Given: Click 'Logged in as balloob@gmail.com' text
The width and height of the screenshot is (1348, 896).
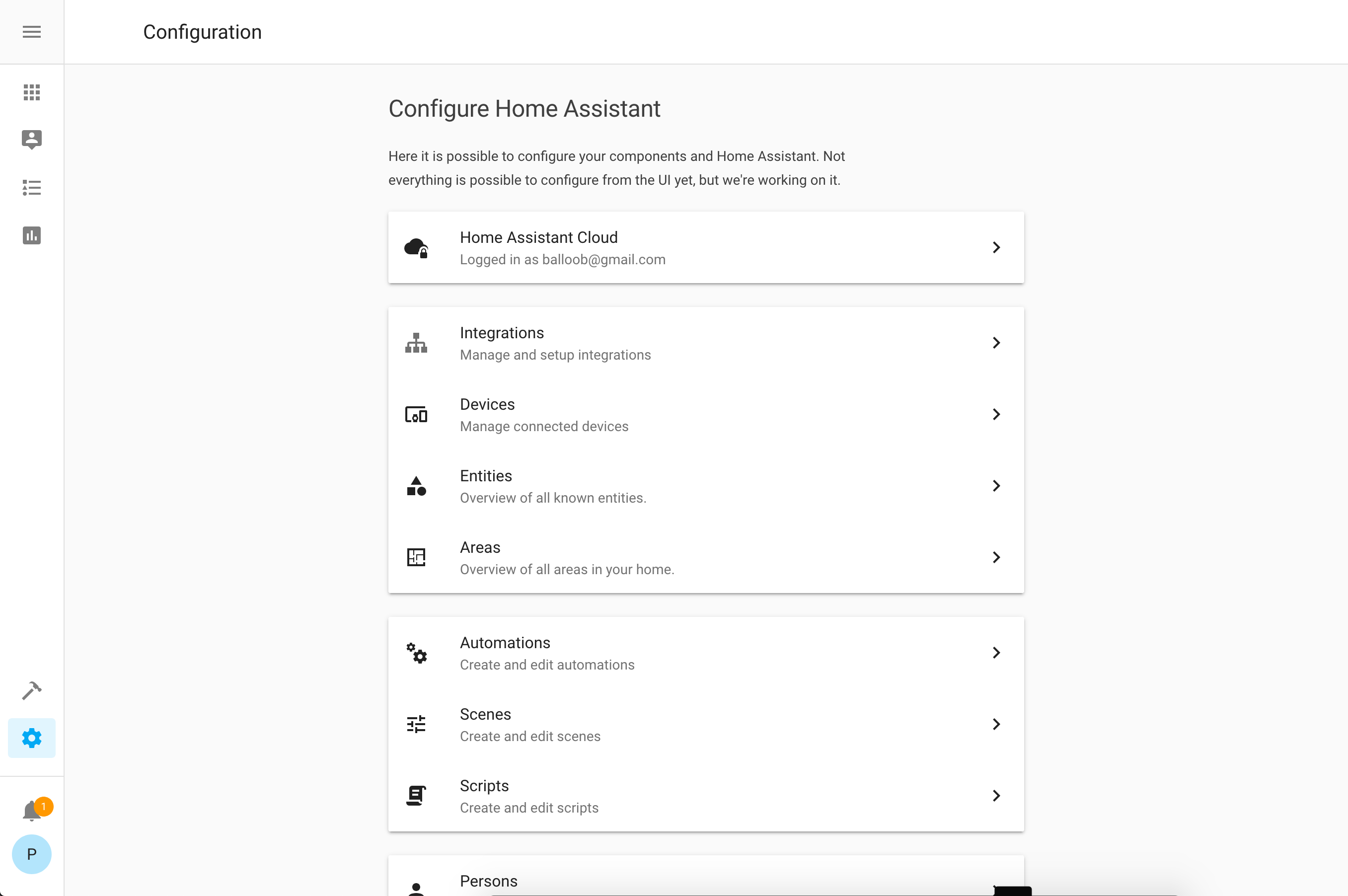Looking at the screenshot, I should [x=562, y=259].
